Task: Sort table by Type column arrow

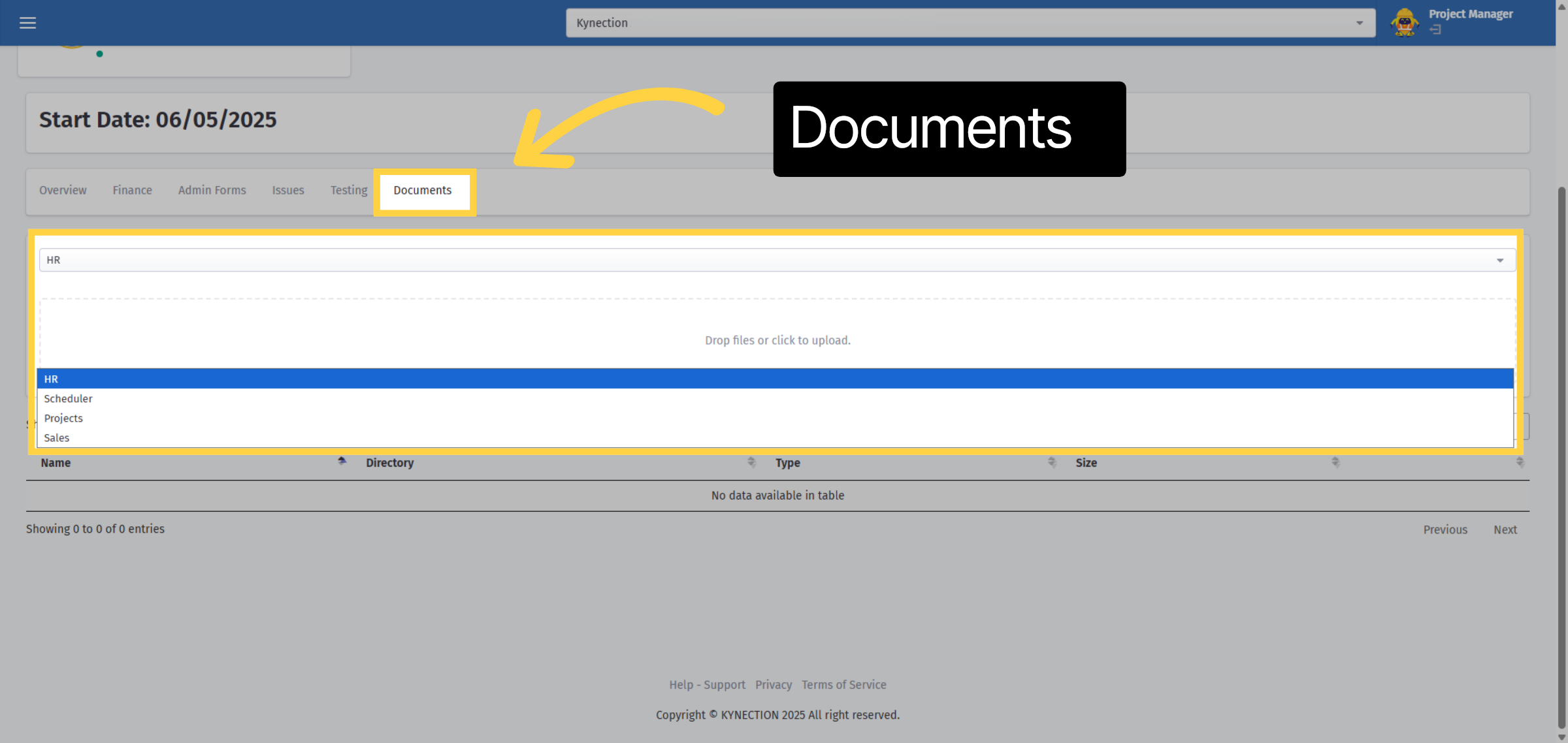Action: (x=1052, y=462)
